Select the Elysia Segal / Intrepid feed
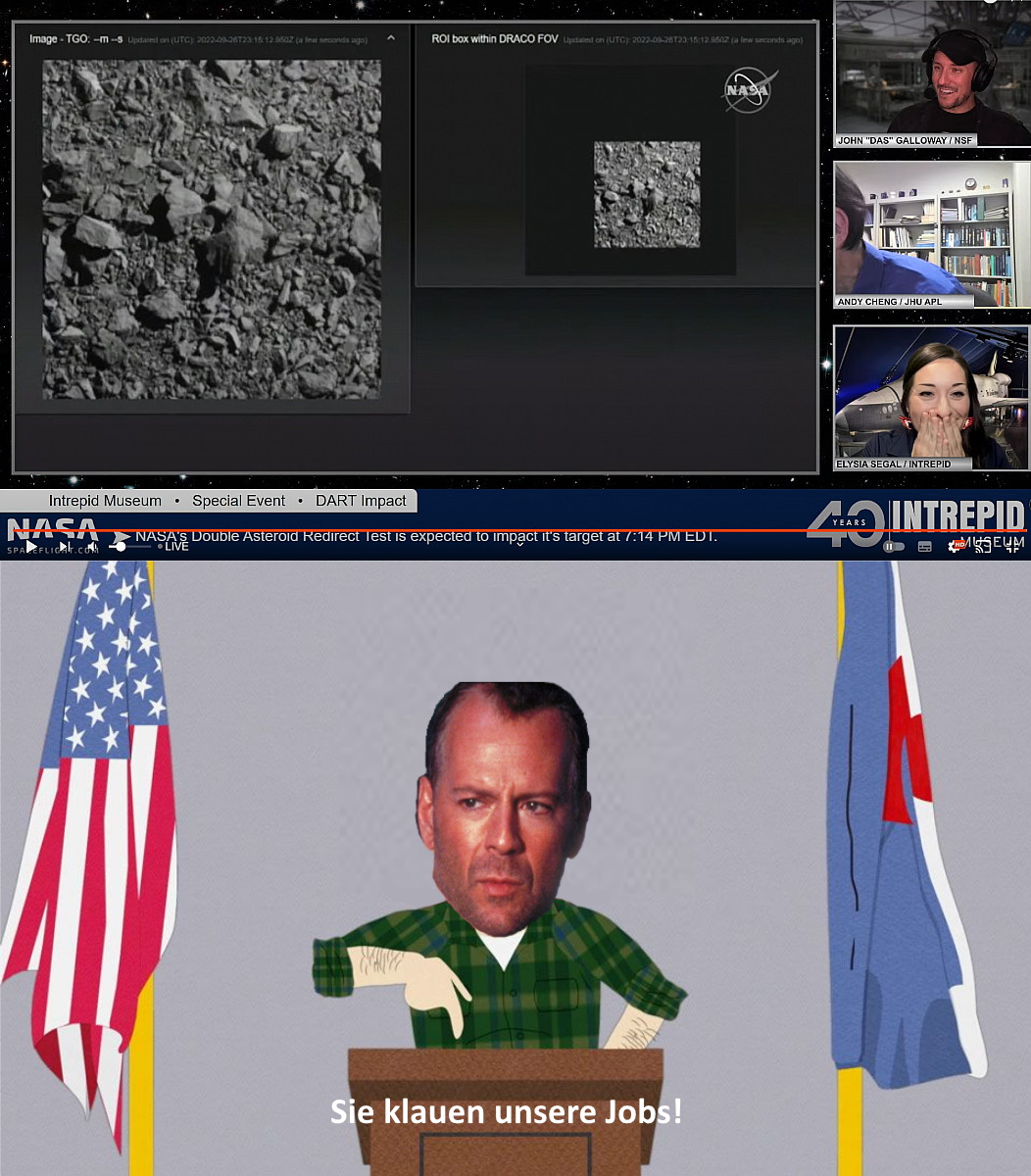This screenshot has width=1031, height=1176. pyautogui.click(x=931, y=397)
